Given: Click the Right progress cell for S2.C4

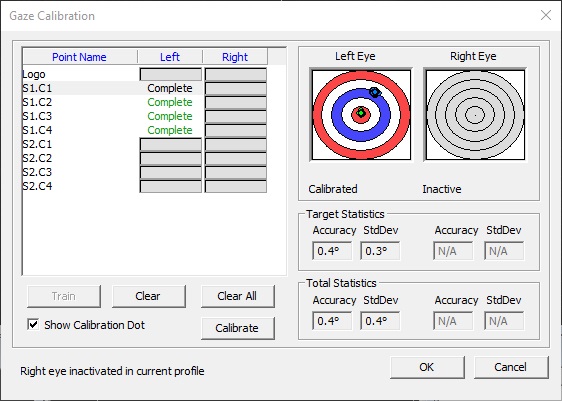Looking at the screenshot, I should click(x=236, y=186).
